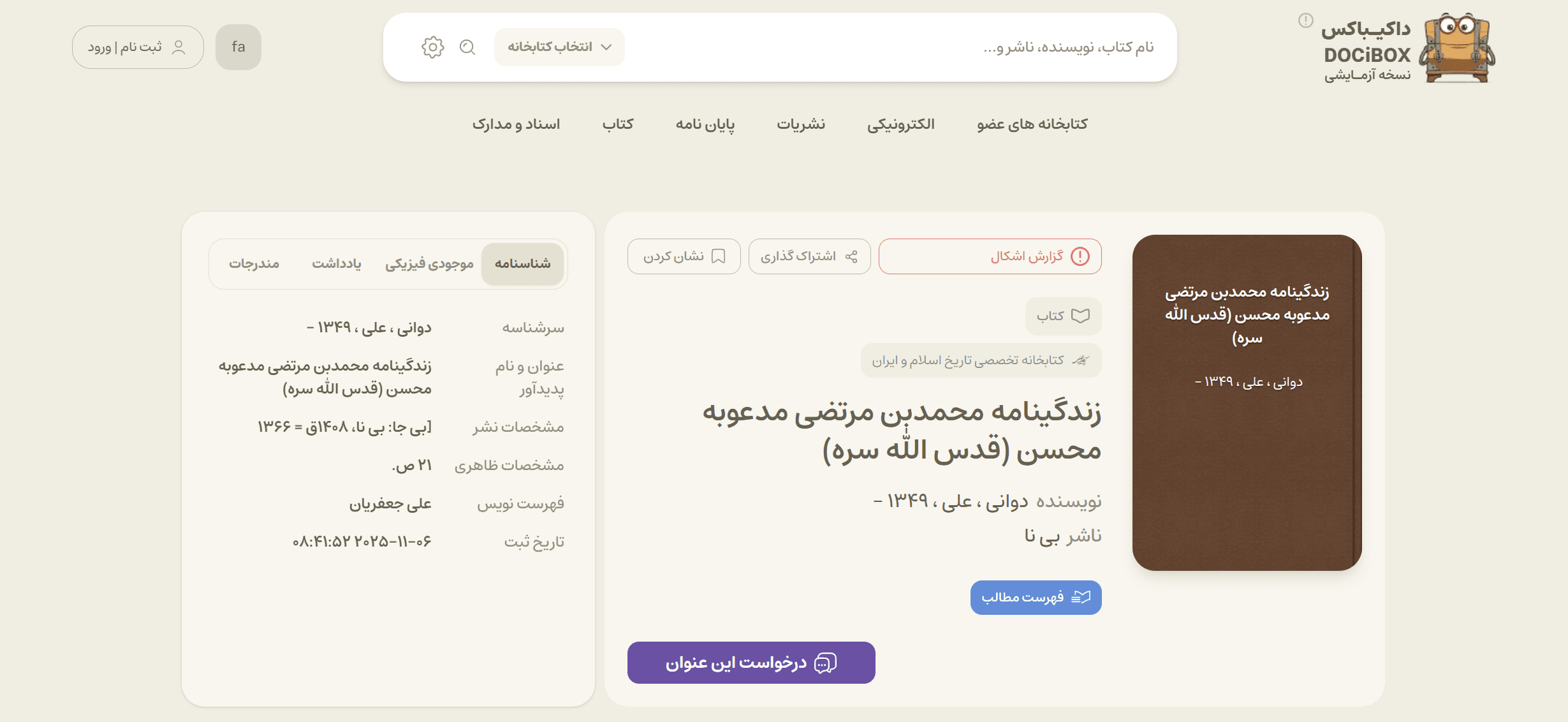Bookmark this title with نشان کردن
Image resolution: width=1568 pixels, height=722 pixels.
point(684,256)
